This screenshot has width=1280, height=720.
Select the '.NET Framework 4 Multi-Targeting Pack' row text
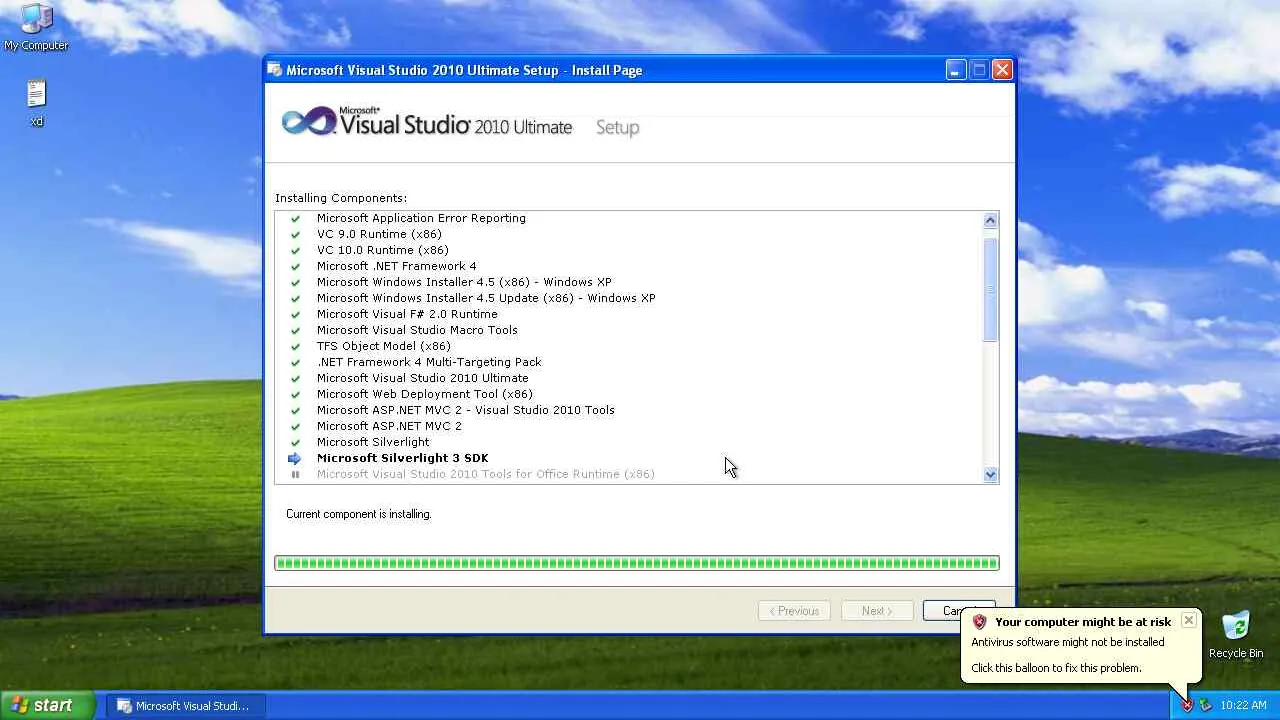(x=429, y=362)
